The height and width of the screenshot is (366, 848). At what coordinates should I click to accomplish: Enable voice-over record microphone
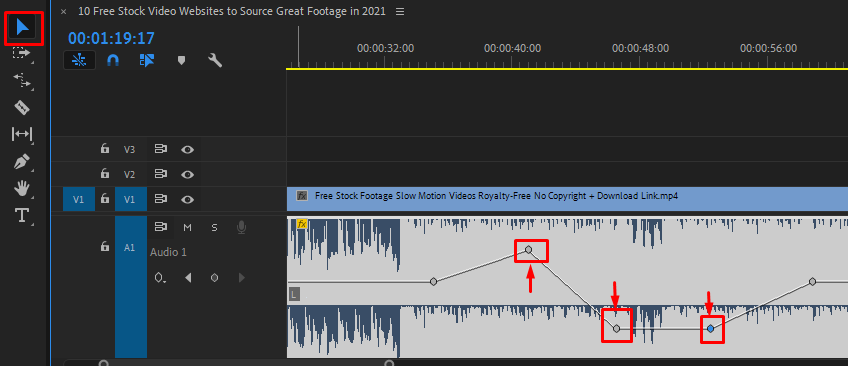[241, 228]
